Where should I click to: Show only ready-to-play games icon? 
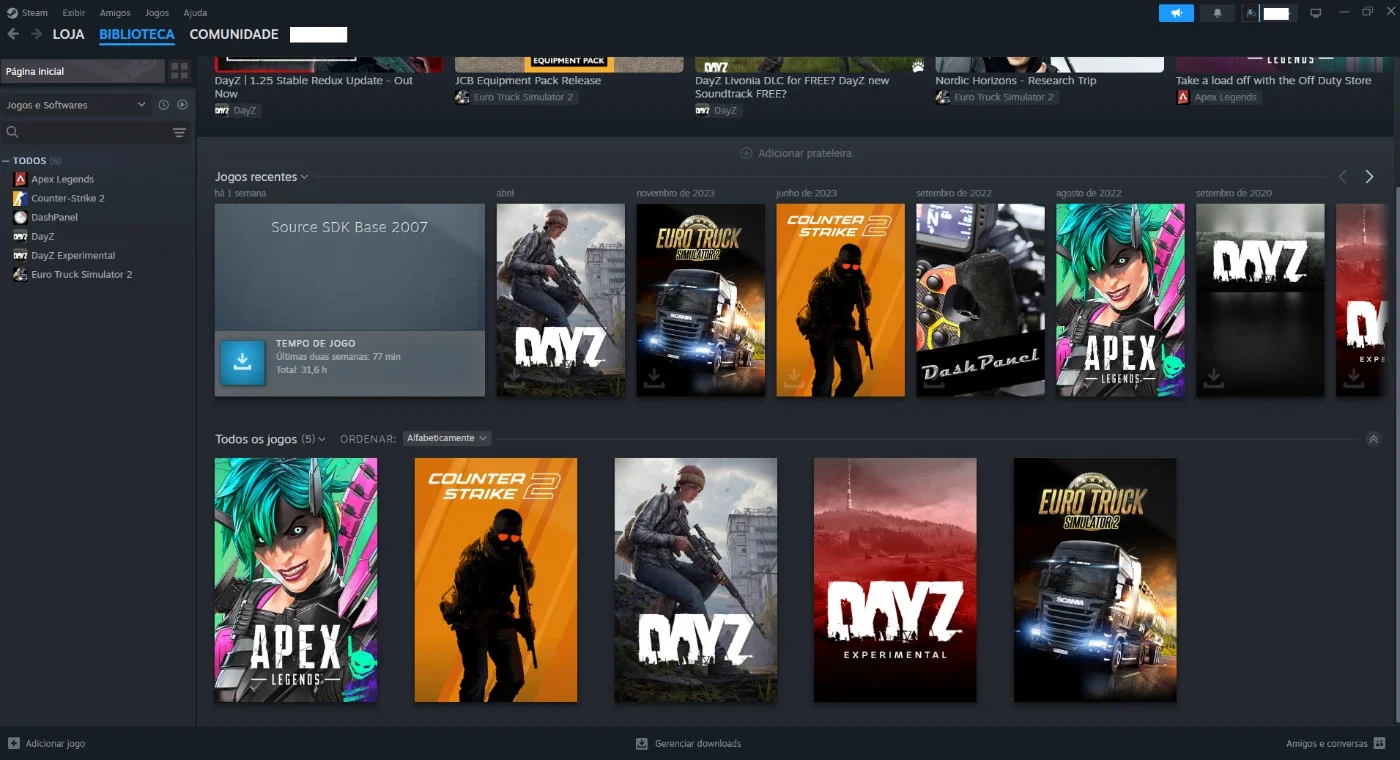(182, 105)
